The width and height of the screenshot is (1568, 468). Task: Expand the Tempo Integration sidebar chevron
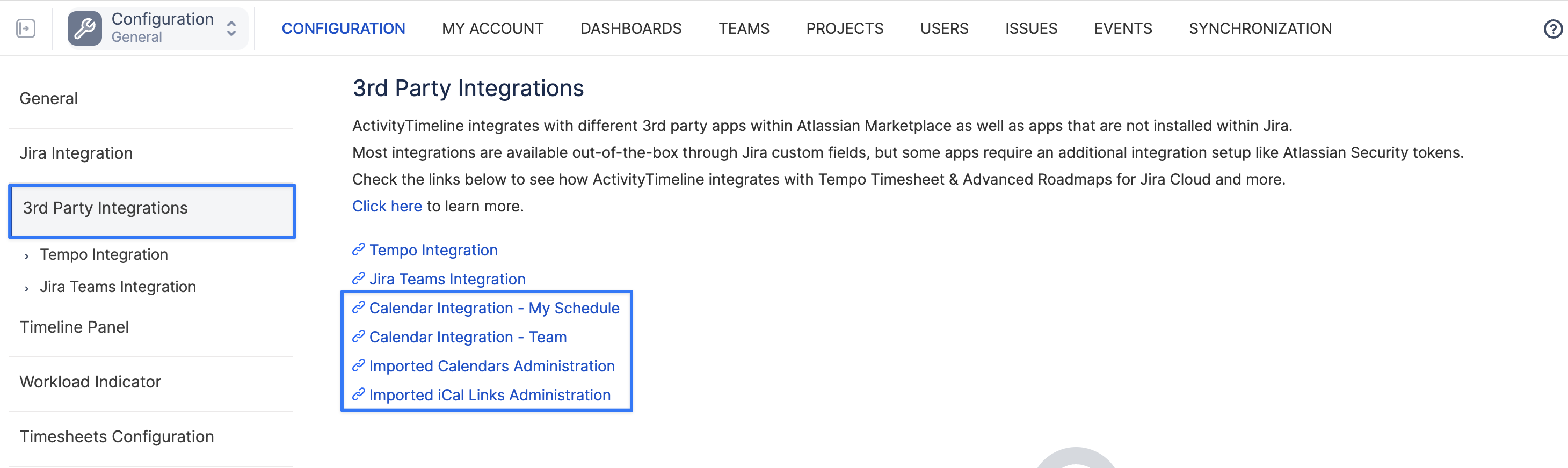coord(27,256)
